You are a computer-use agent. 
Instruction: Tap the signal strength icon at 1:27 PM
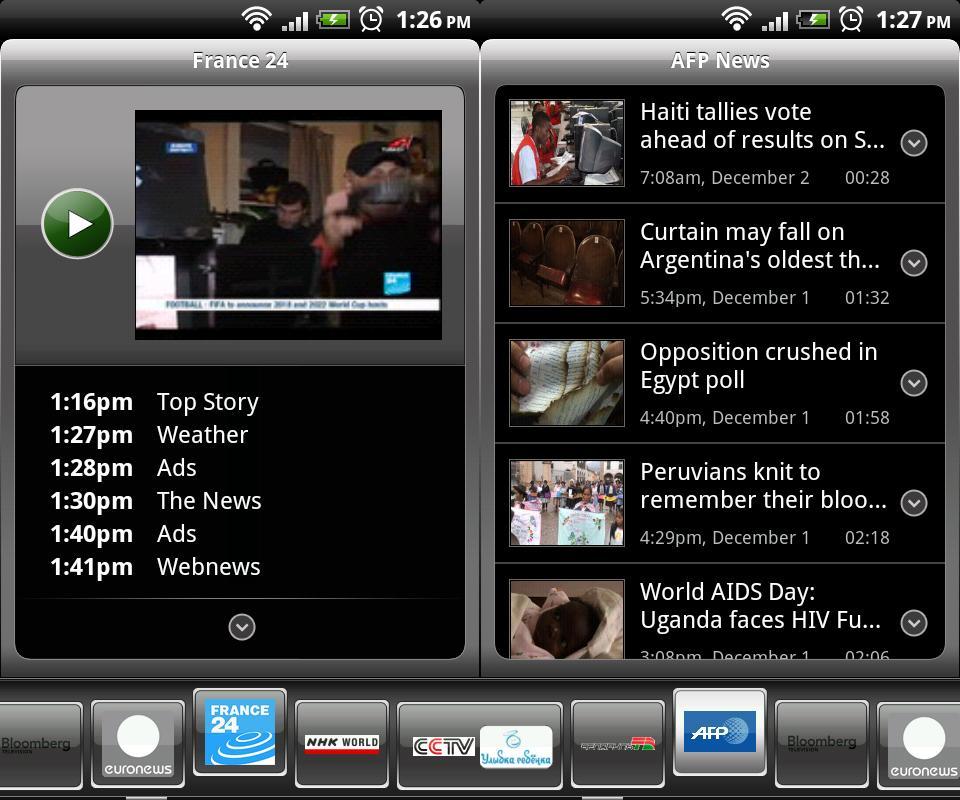[x=775, y=21]
